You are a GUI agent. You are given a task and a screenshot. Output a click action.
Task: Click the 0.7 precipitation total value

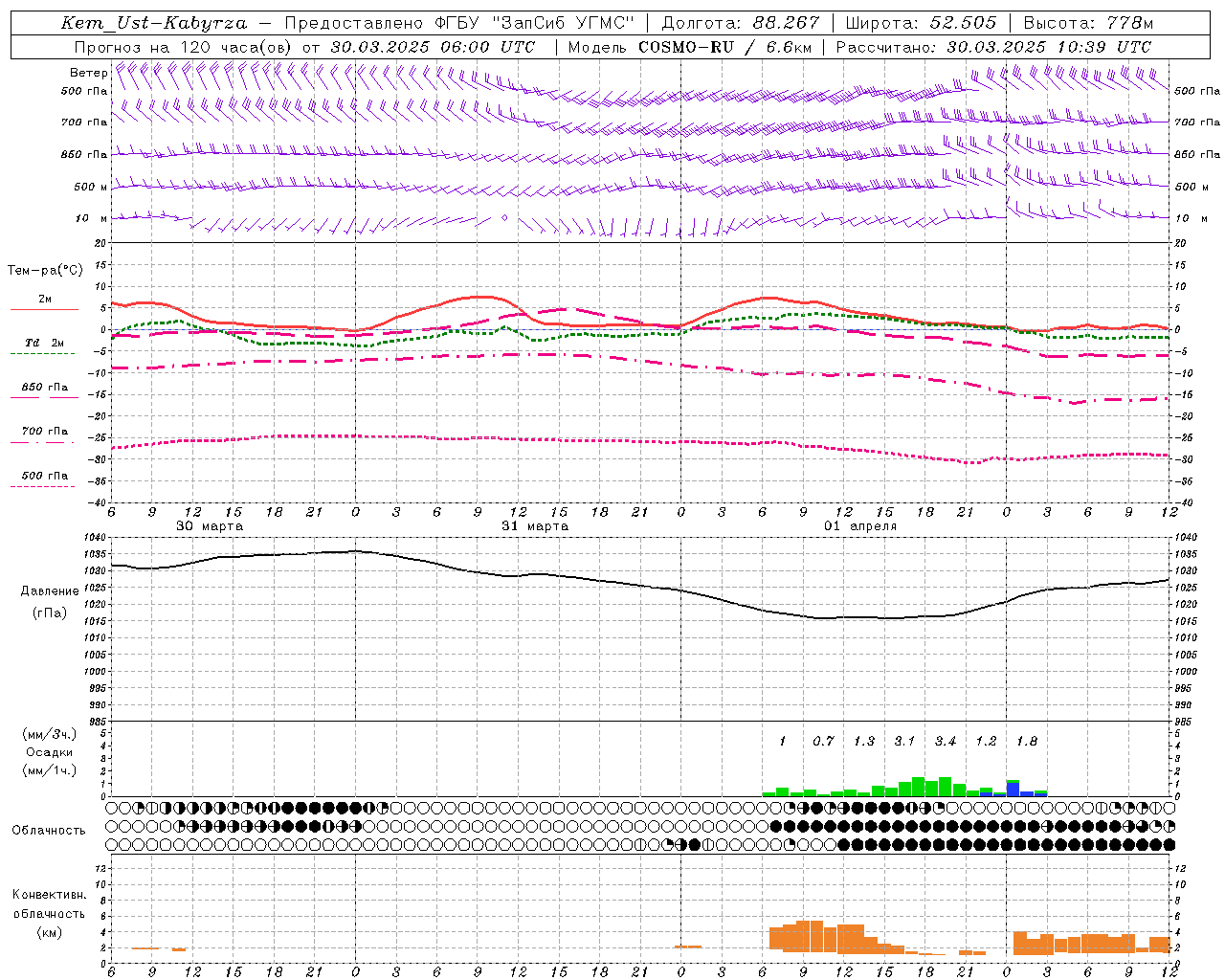coord(823,741)
